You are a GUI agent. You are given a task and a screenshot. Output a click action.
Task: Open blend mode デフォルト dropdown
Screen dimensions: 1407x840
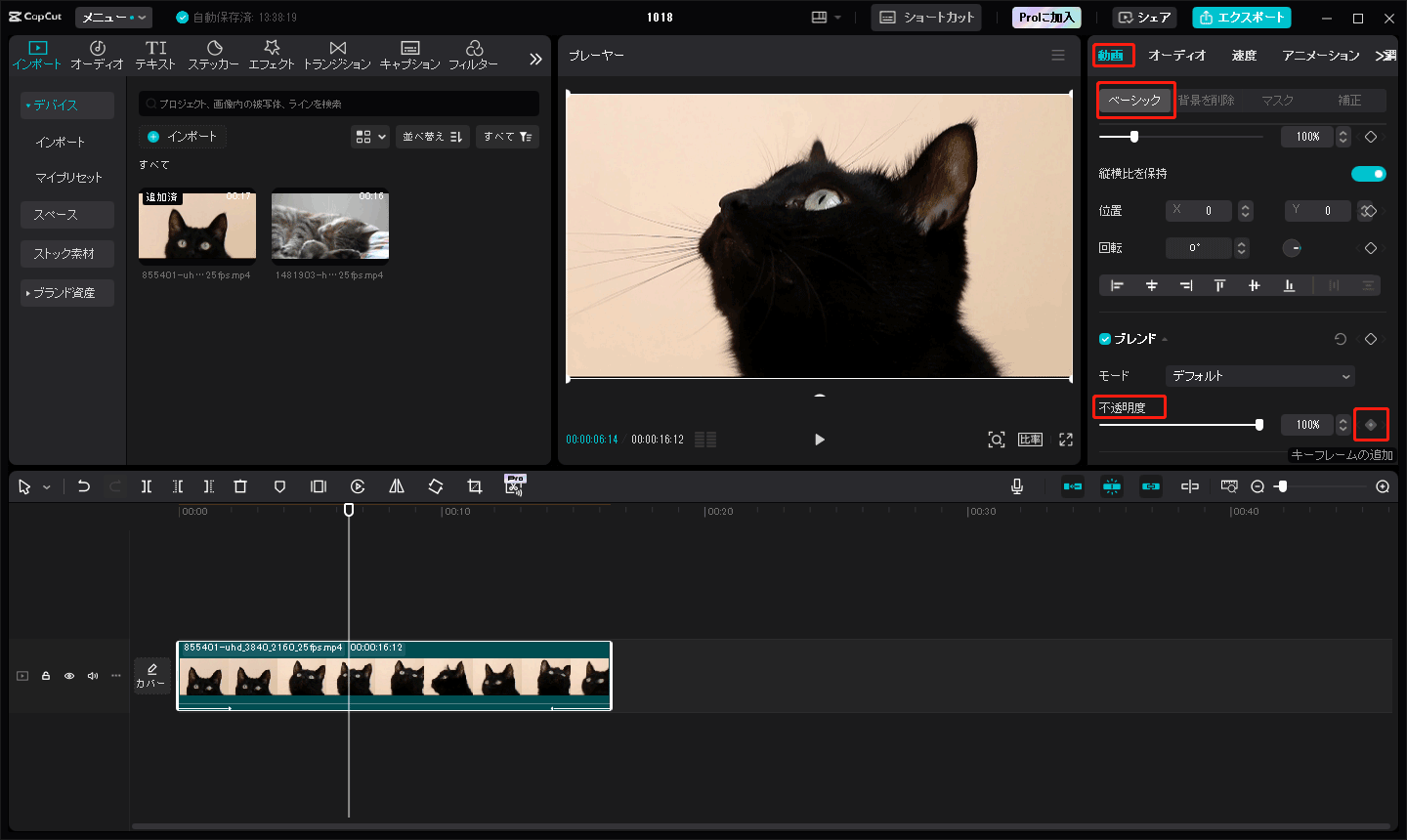[1260, 376]
